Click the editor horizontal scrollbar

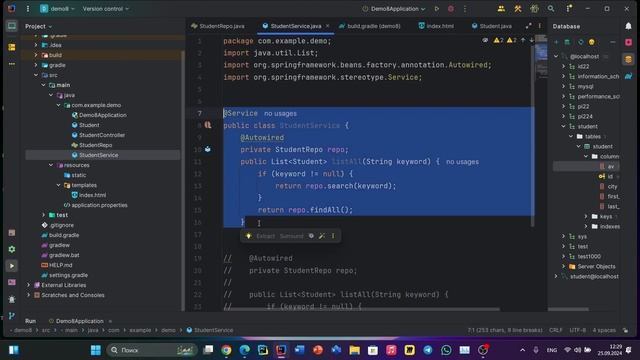361,309
